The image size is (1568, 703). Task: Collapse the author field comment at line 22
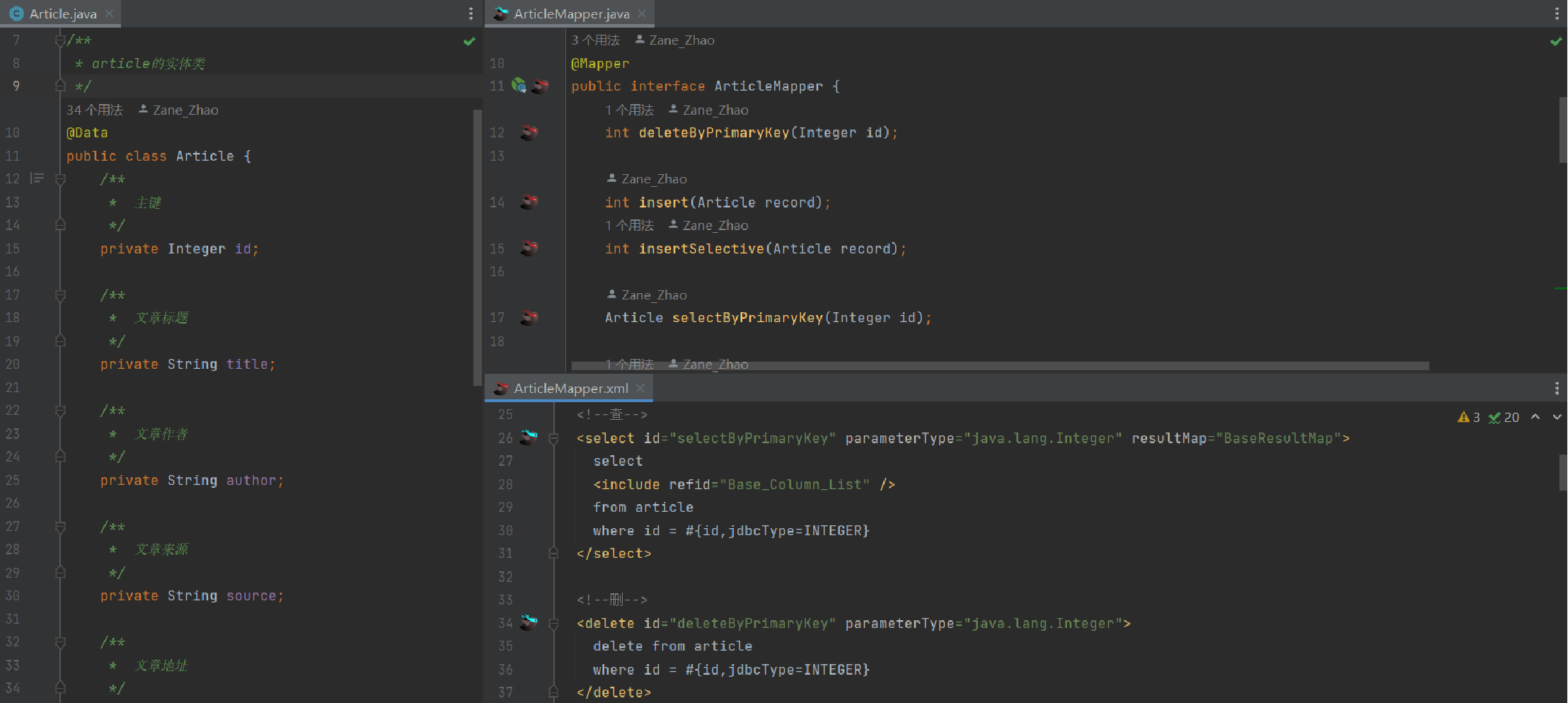pyautogui.click(x=60, y=411)
